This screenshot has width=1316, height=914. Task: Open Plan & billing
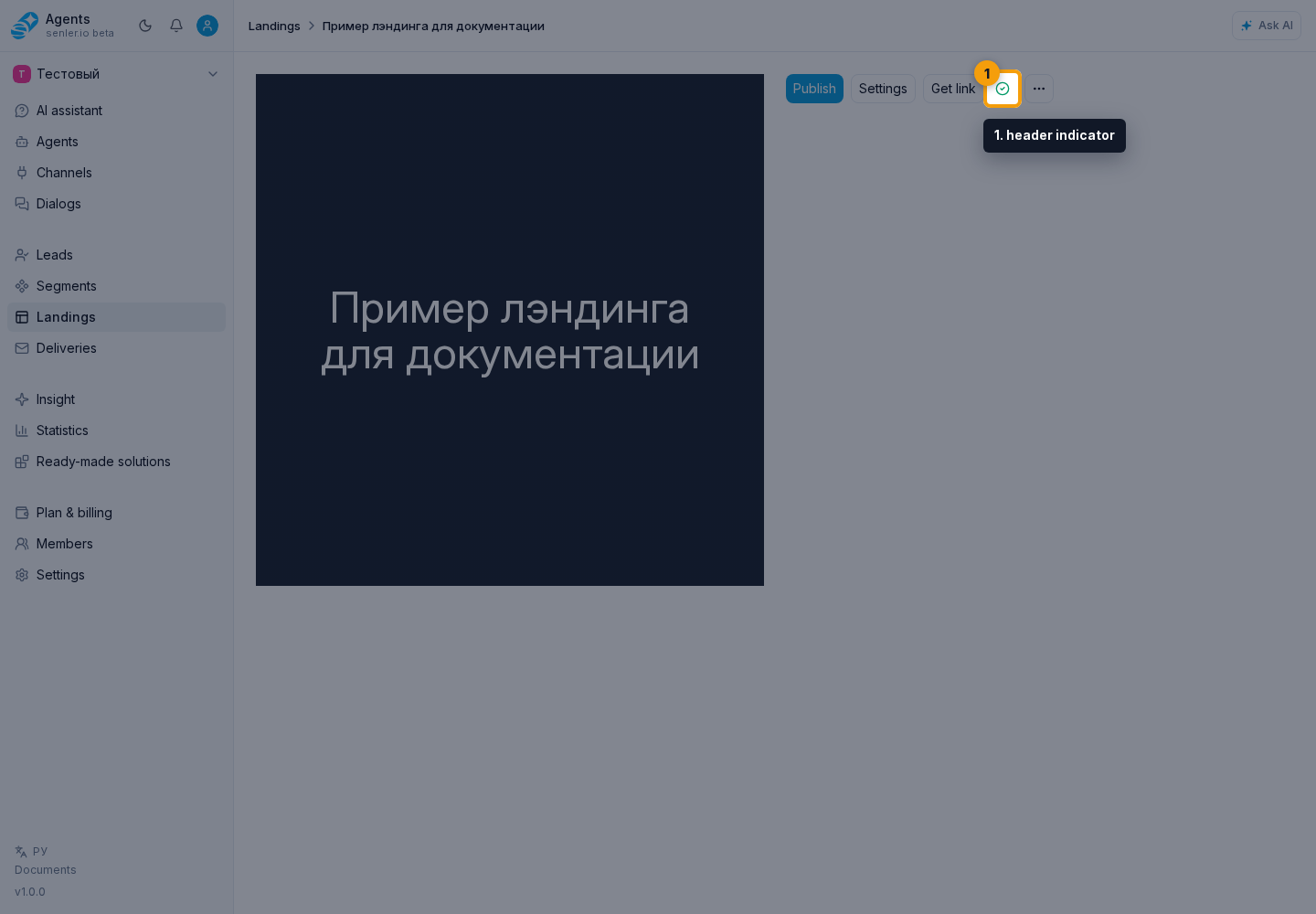coord(116,513)
